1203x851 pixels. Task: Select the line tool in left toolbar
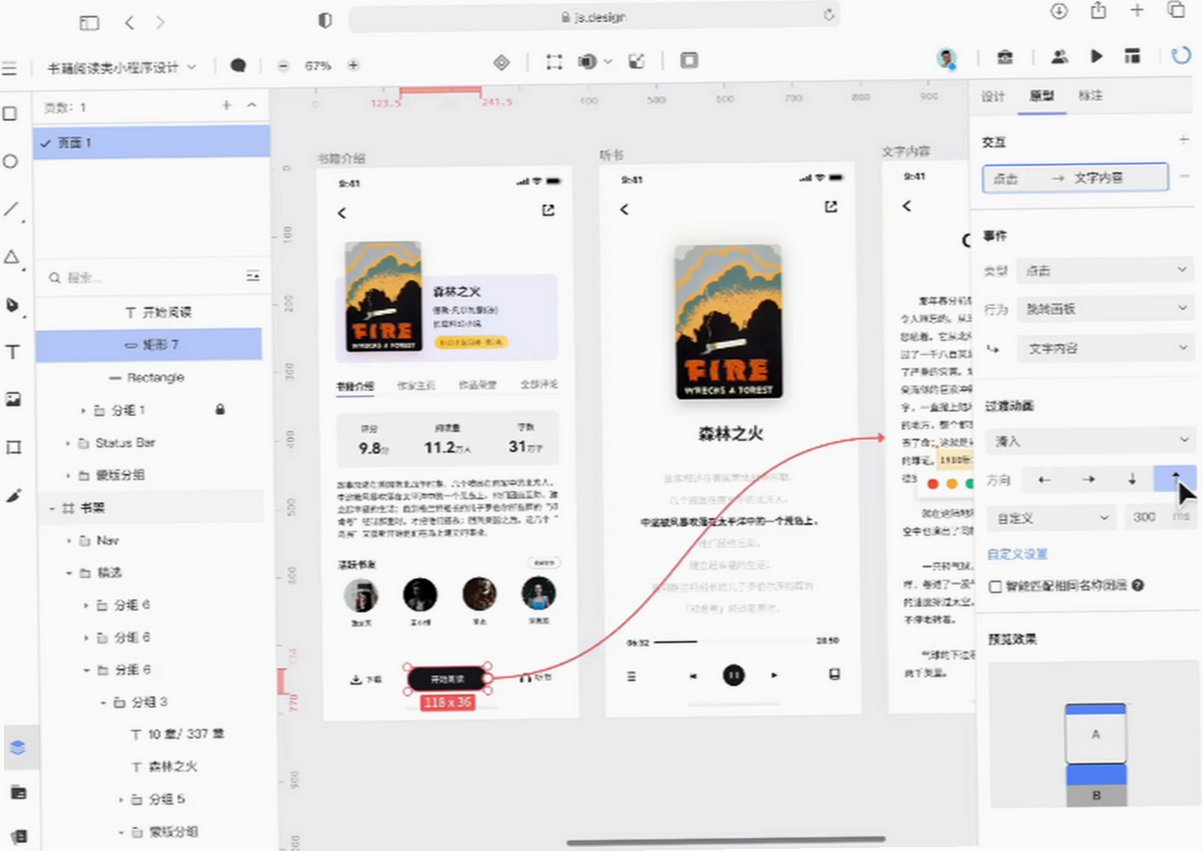11,209
